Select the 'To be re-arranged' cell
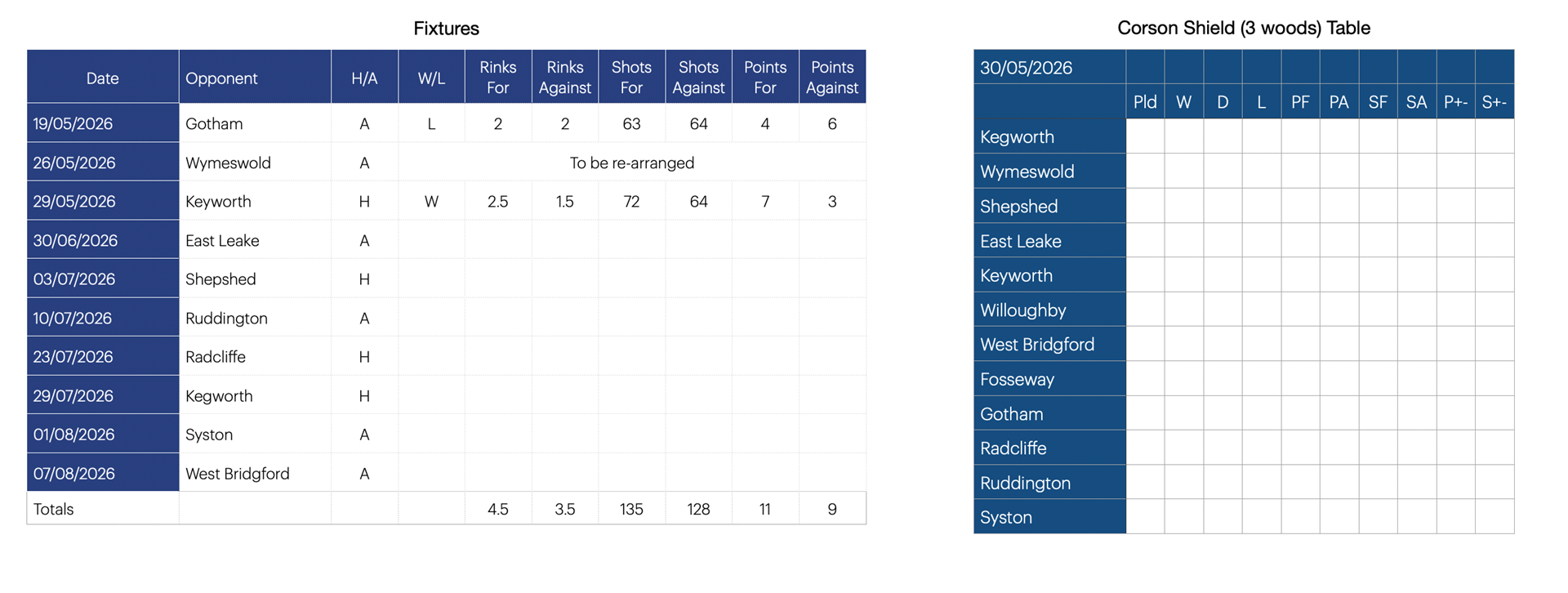 point(632,163)
